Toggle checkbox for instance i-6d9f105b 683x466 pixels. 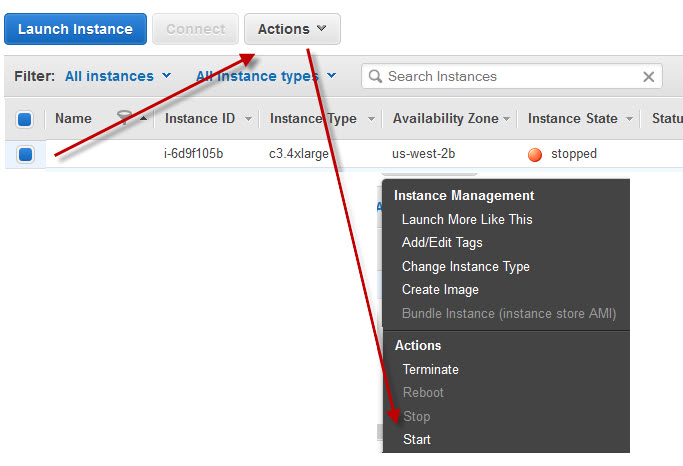(x=25, y=154)
